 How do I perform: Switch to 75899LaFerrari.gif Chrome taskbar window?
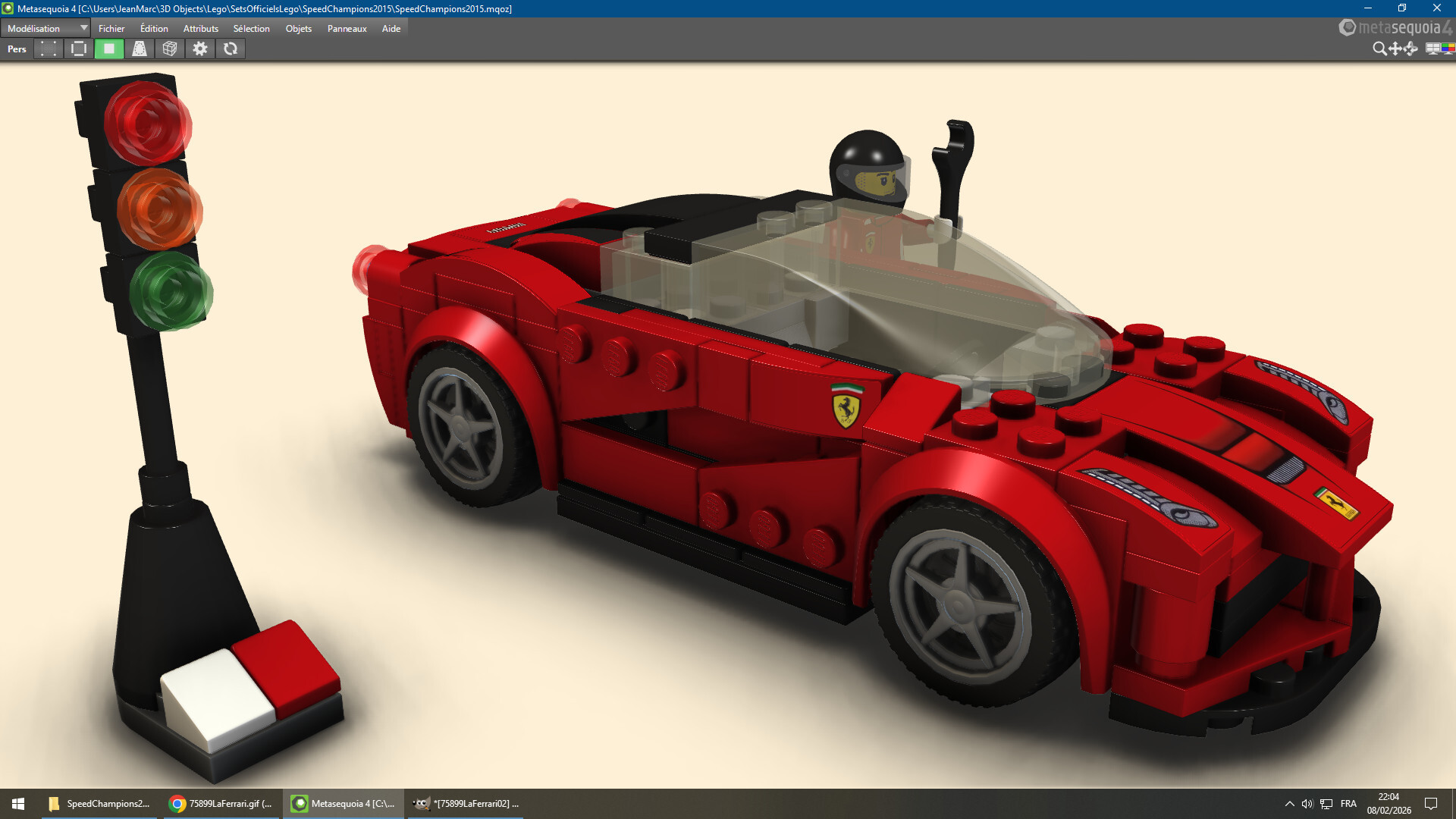(x=220, y=804)
